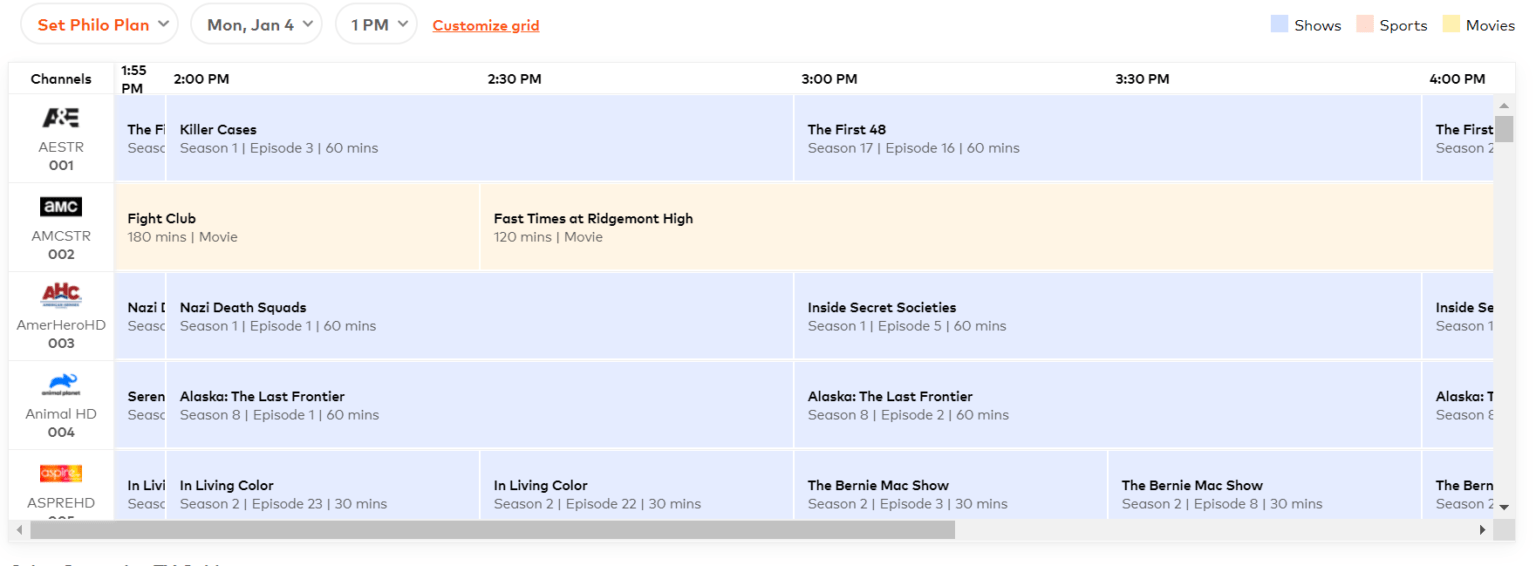The height and width of the screenshot is (566, 1536).
Task: Click the Movies yellow legend swatch
Action: click(1451, 25)
